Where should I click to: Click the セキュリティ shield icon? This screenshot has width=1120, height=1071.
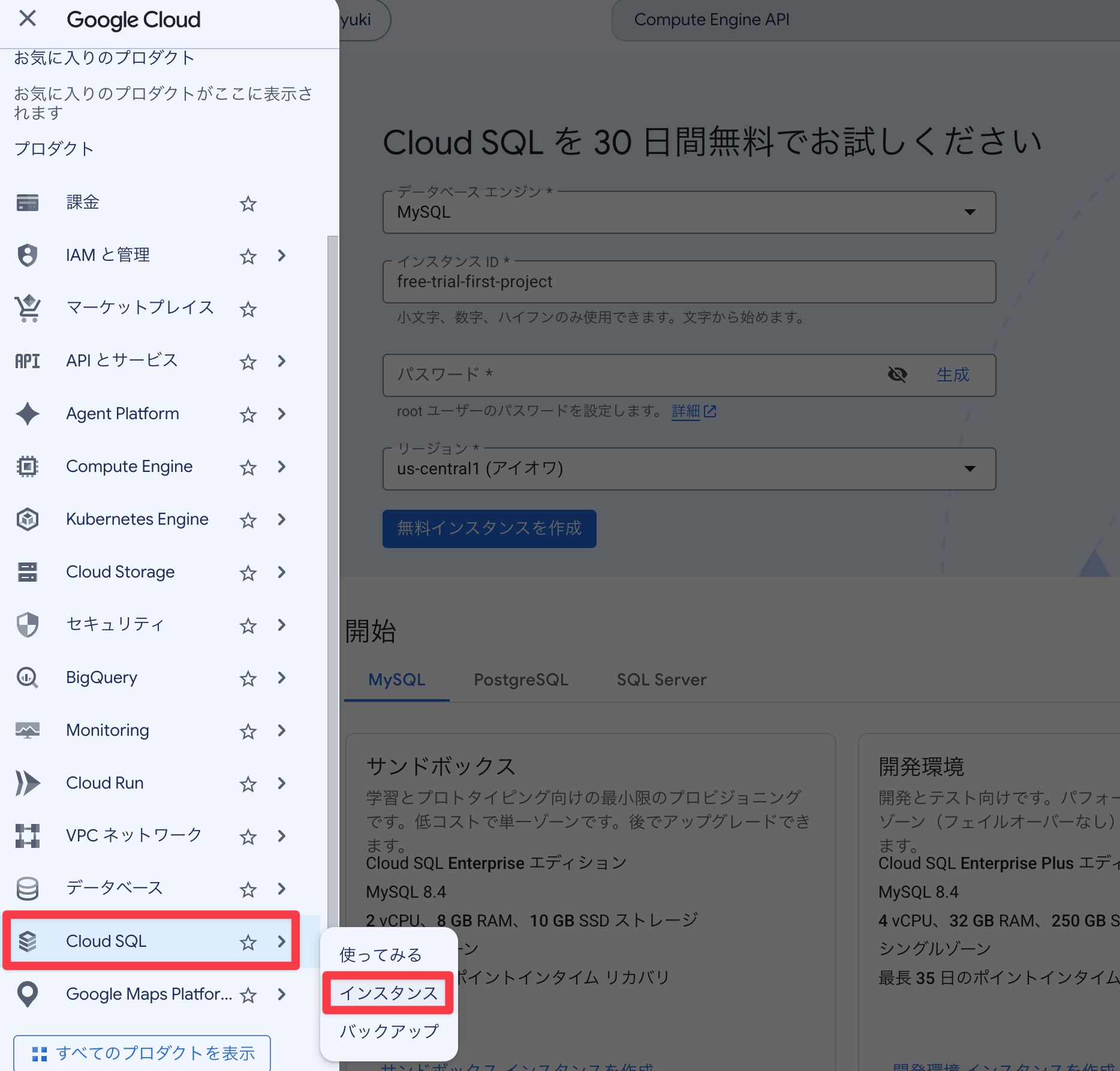[28, 625]
